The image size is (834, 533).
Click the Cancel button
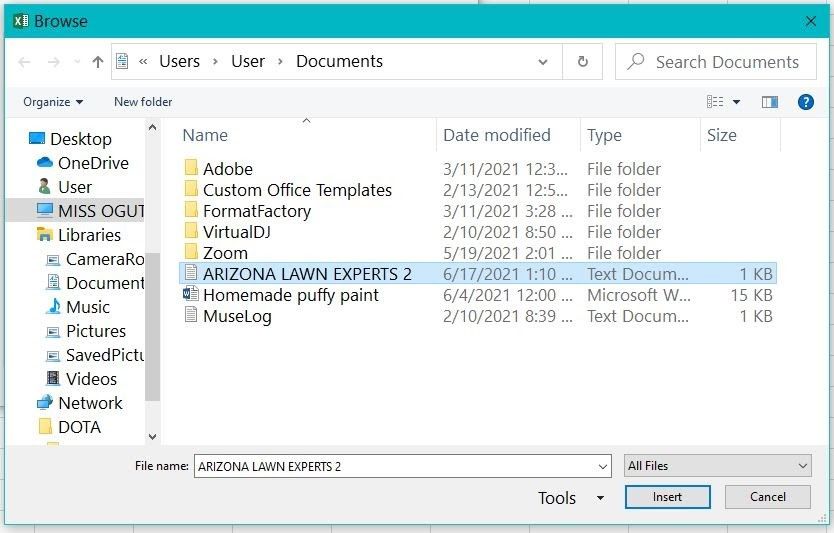tap(768, 497)
